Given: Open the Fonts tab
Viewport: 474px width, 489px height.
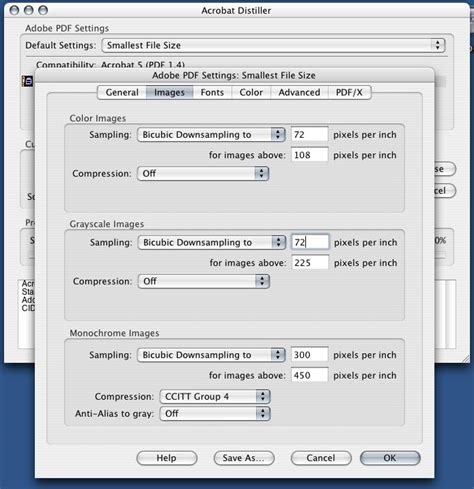Looking at the screenshot, I should tap(212, 92).
